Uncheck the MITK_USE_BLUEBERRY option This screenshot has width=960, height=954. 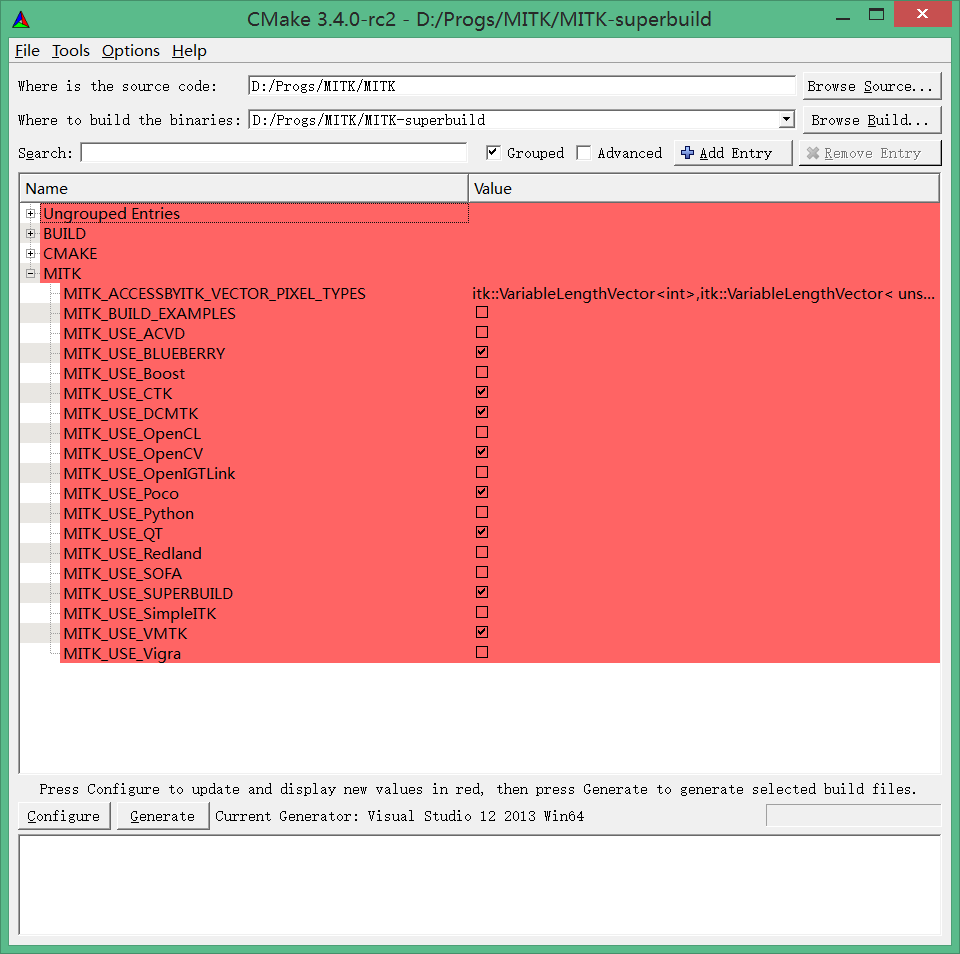point(482,352)
